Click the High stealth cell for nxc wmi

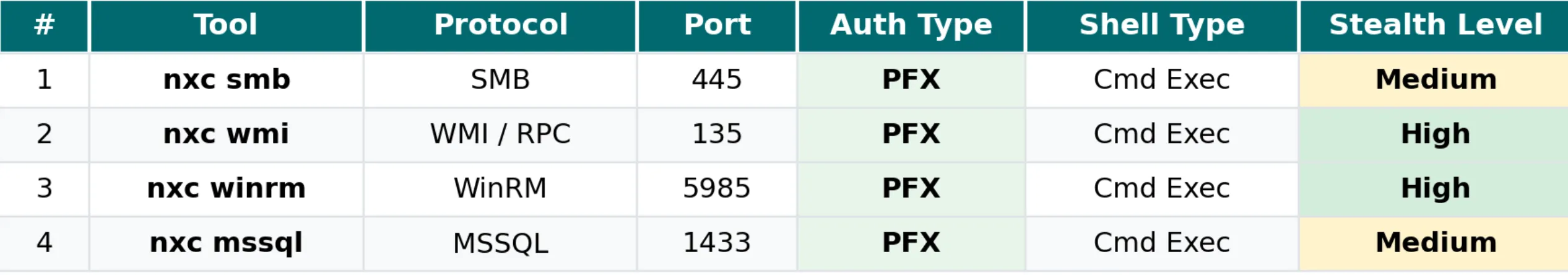click(x=1435, y=134)
